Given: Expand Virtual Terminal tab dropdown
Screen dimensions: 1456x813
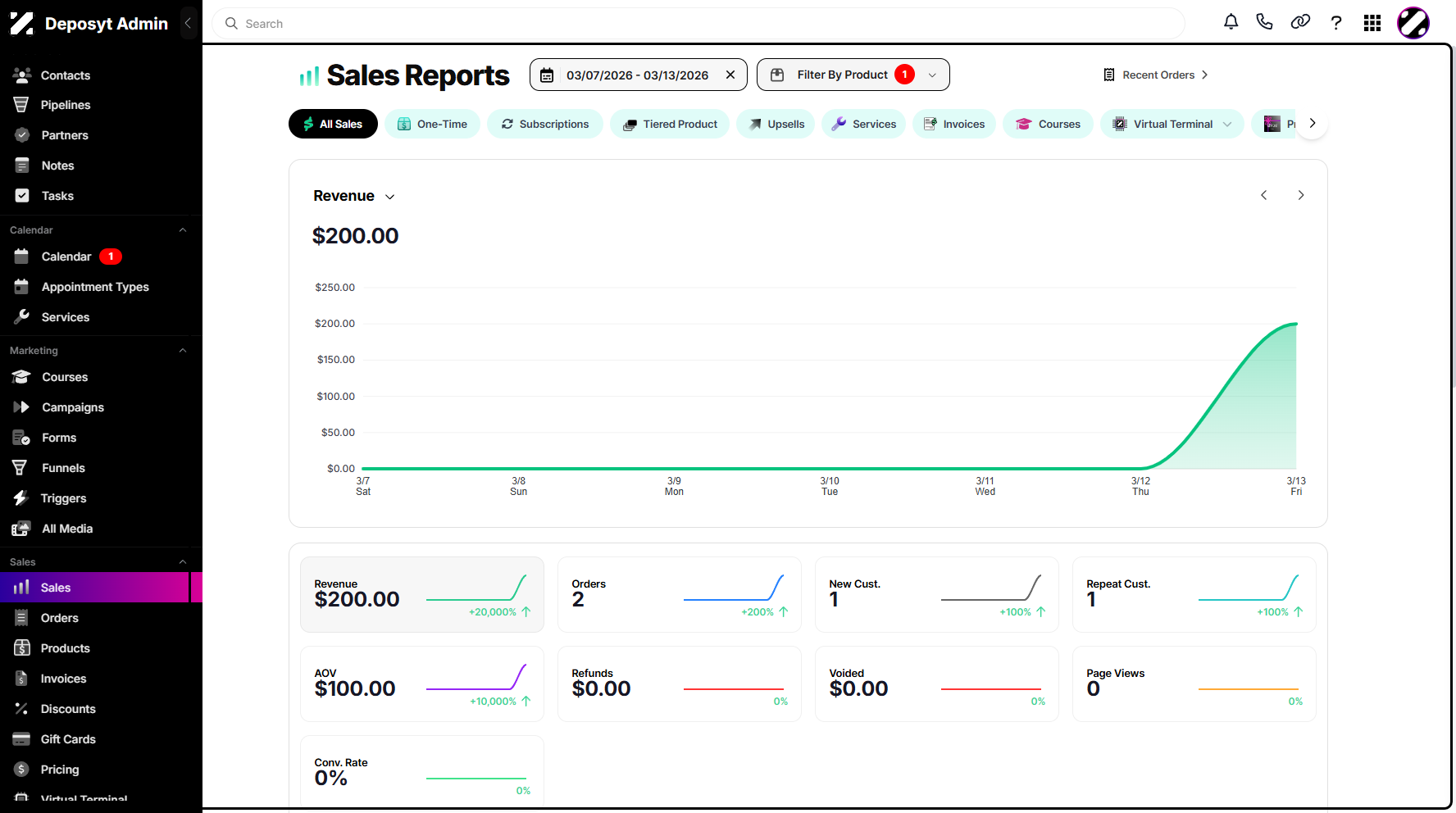Looking at the screenshot, I should pyautogui.click(x=1227, y=124).
